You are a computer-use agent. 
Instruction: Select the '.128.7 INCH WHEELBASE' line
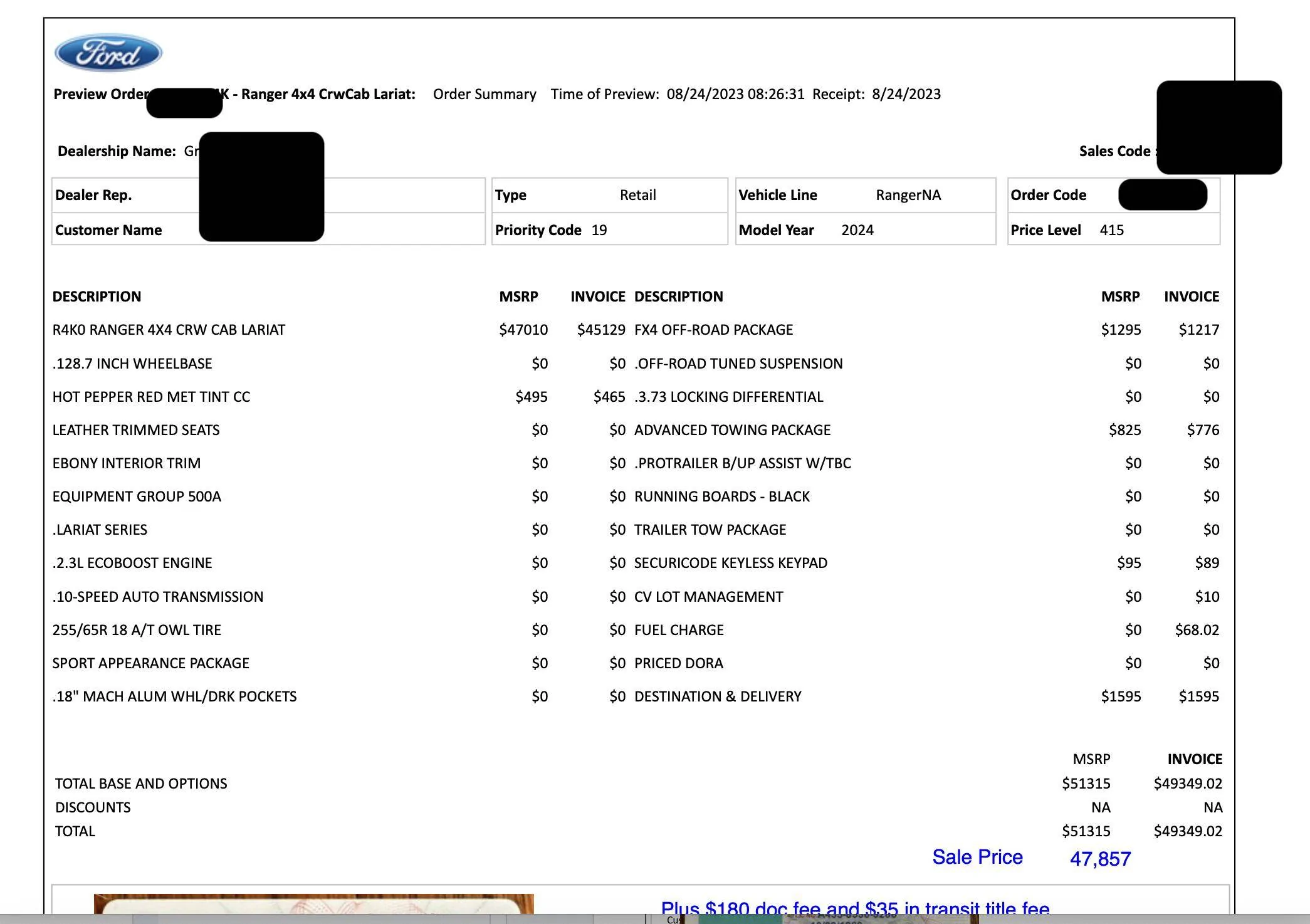(132, 364)
